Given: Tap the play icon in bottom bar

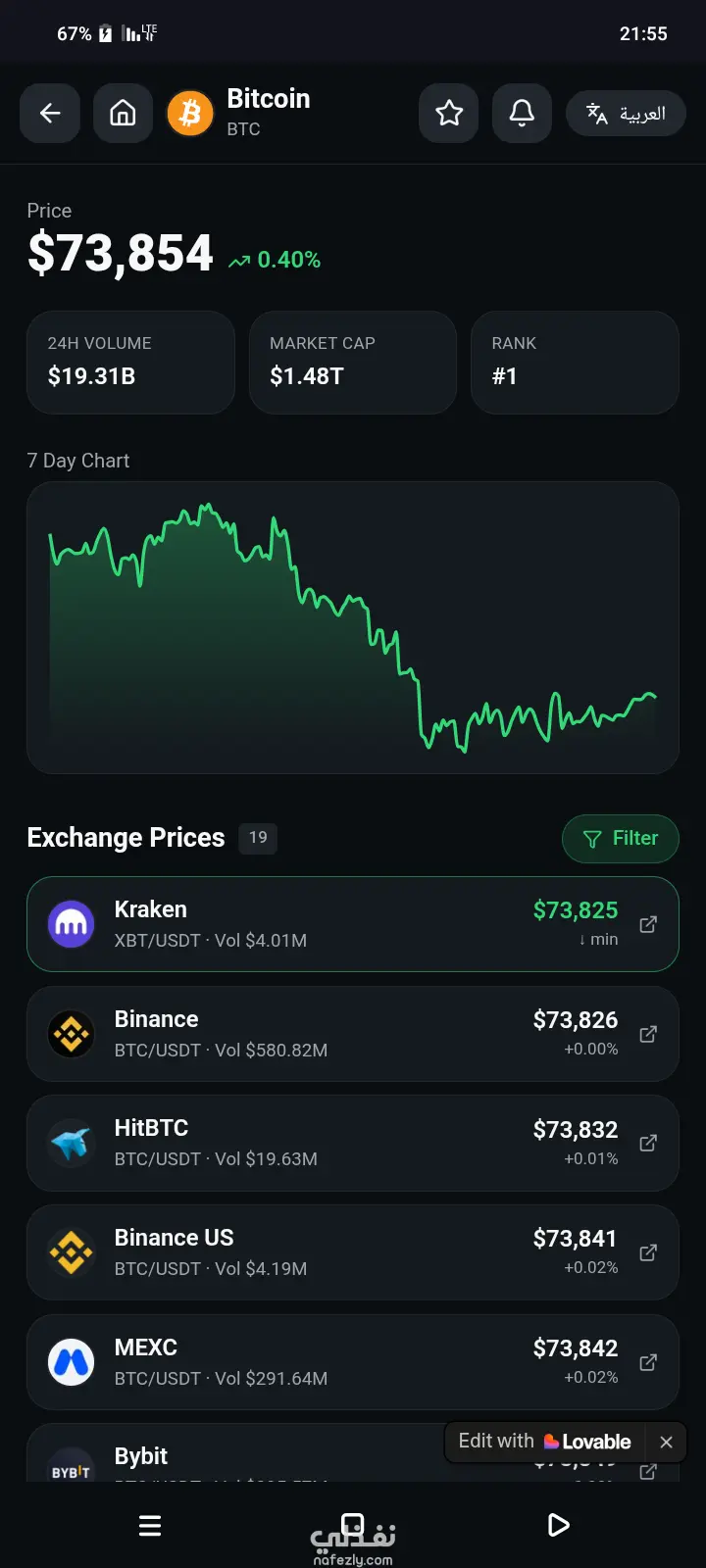Looking at the screenshot, I should point(558,1525).
